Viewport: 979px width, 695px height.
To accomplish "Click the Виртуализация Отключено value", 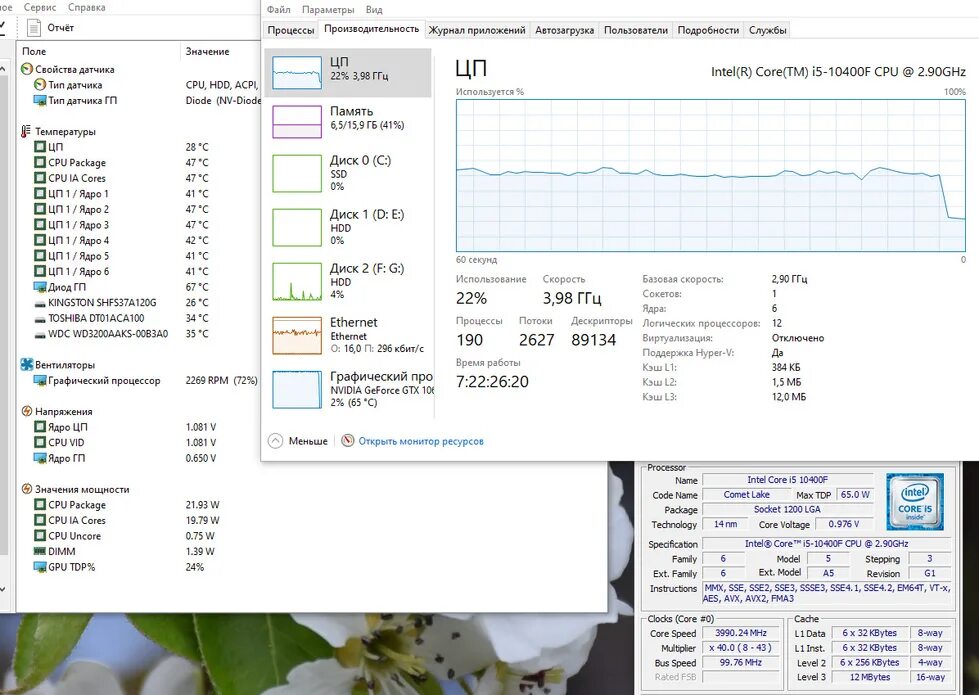I will [x=798, y=338].
